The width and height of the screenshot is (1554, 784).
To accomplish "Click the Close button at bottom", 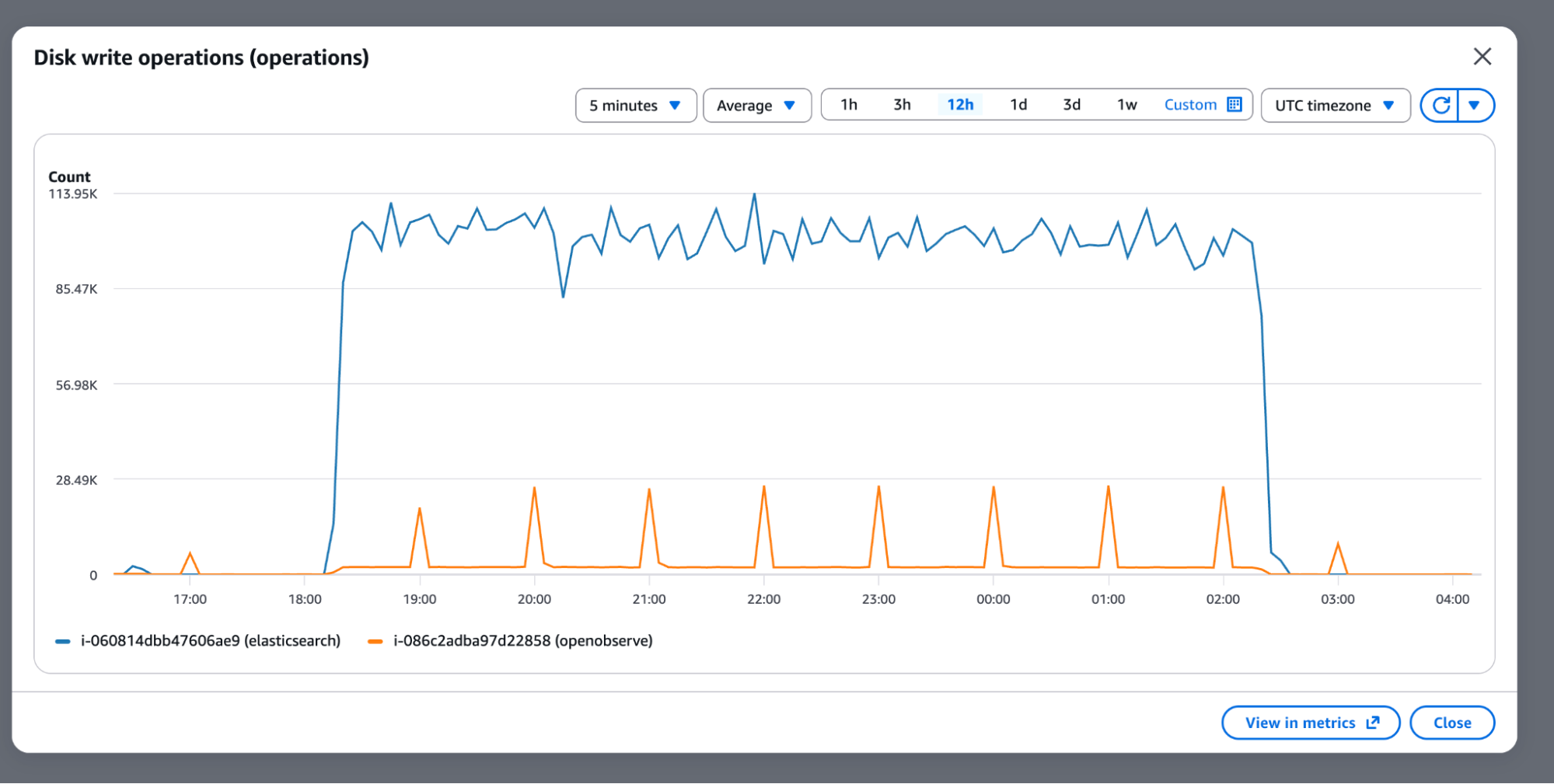I will click(x=1452, y=723).
